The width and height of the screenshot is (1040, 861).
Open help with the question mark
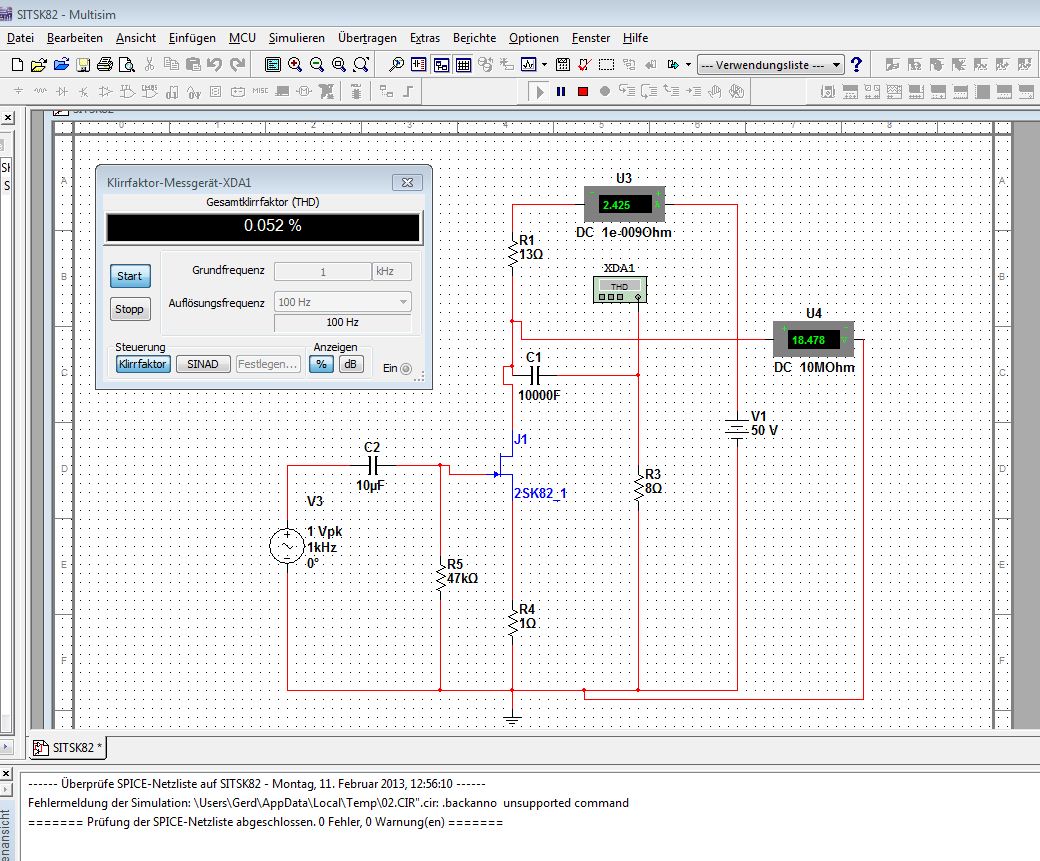click(856, 64)
